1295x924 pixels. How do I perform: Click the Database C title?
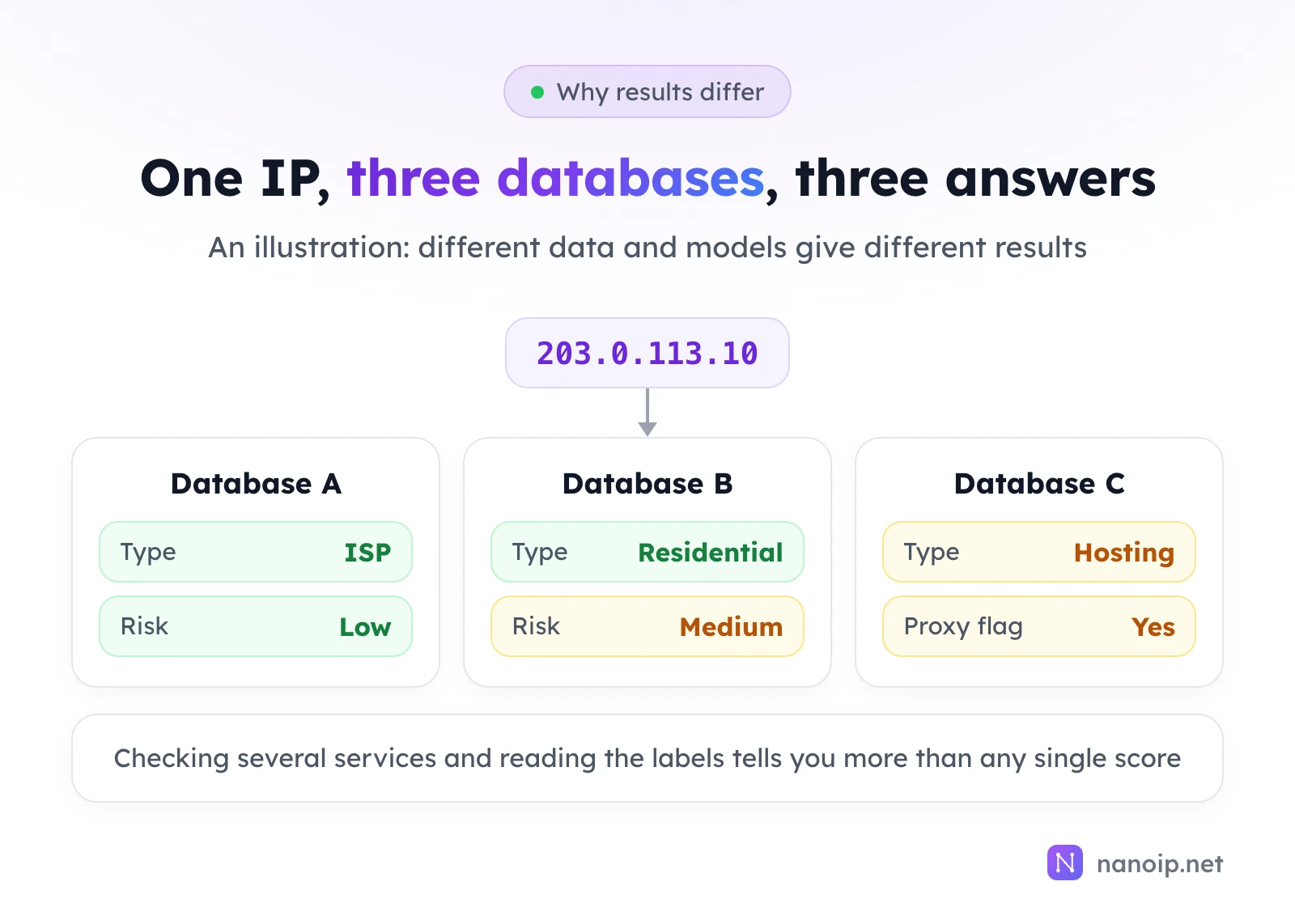(x=1039, y=484)
